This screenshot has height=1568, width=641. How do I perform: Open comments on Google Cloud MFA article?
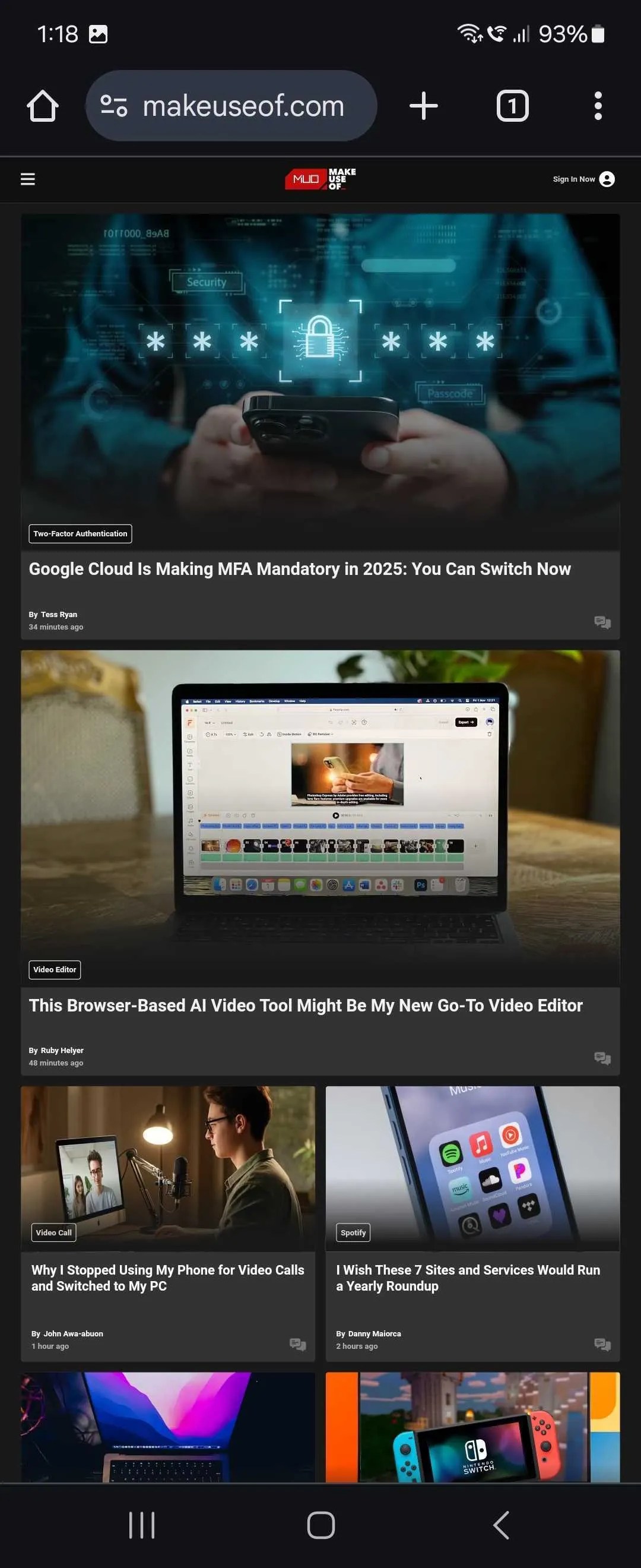tap(602, 622)
